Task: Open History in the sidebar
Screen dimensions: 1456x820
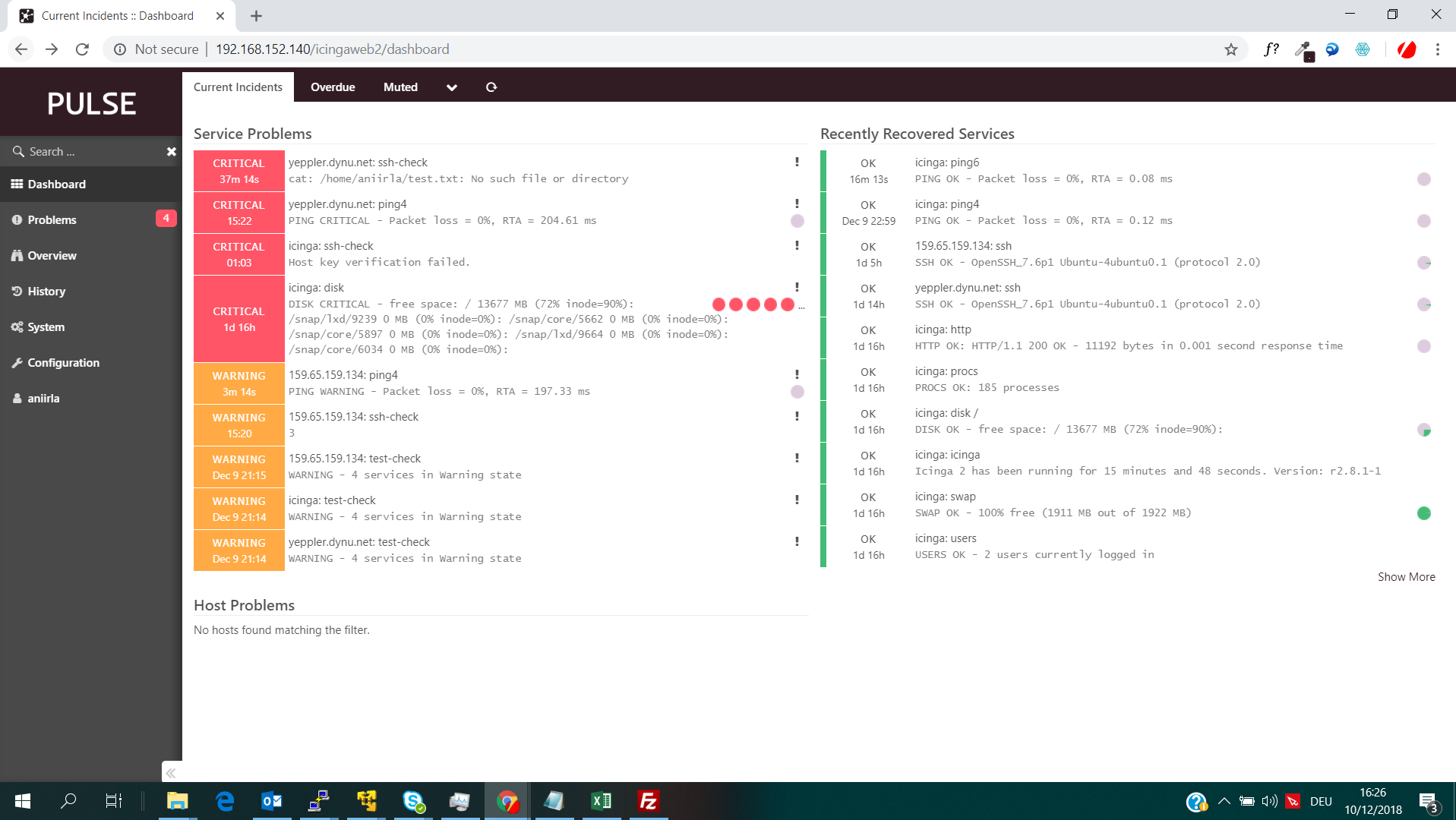Action: (46, 292)
